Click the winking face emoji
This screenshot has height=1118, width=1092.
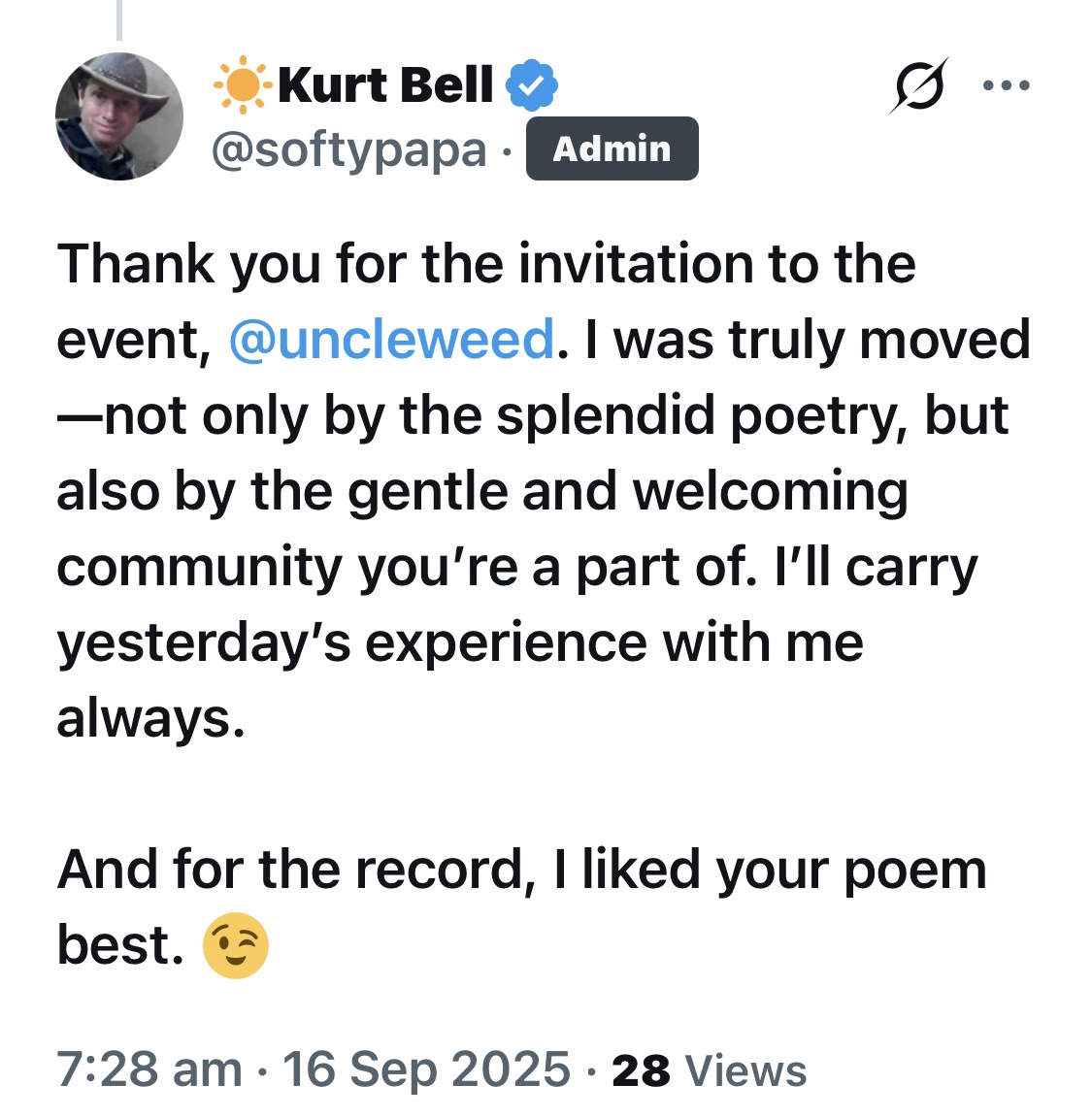click(x=235, y=945)
